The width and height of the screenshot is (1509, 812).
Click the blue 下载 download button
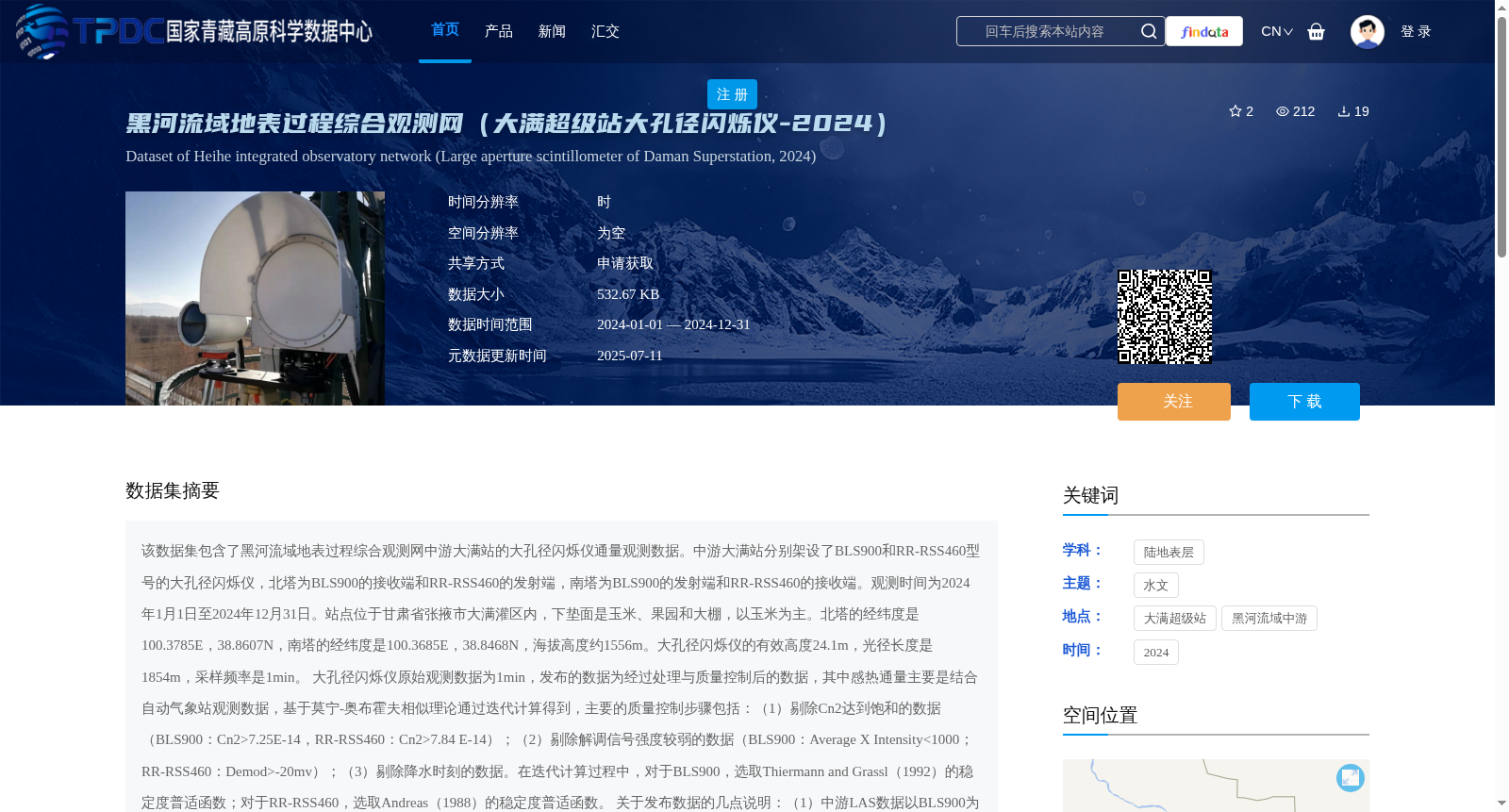click(1304, 402)
